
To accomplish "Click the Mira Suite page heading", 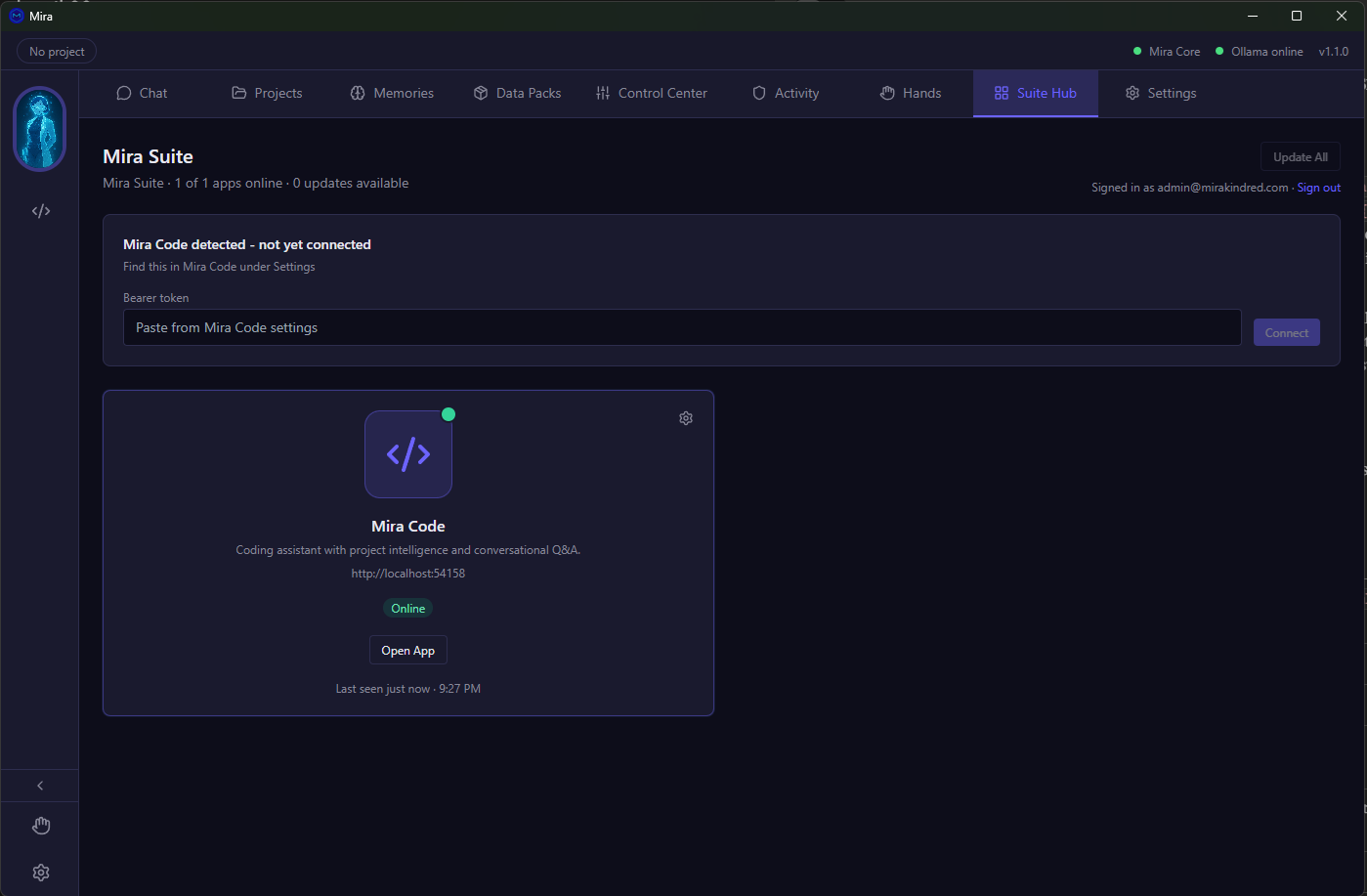I will (x=149, y=156).
